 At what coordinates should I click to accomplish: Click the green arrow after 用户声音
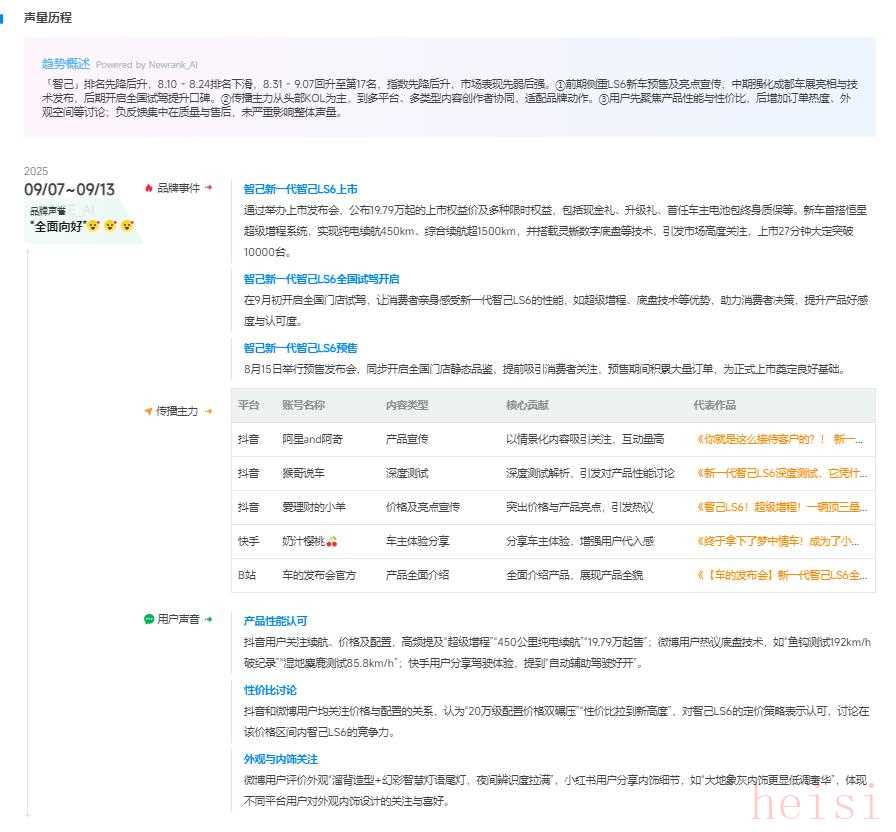point(208,619)
